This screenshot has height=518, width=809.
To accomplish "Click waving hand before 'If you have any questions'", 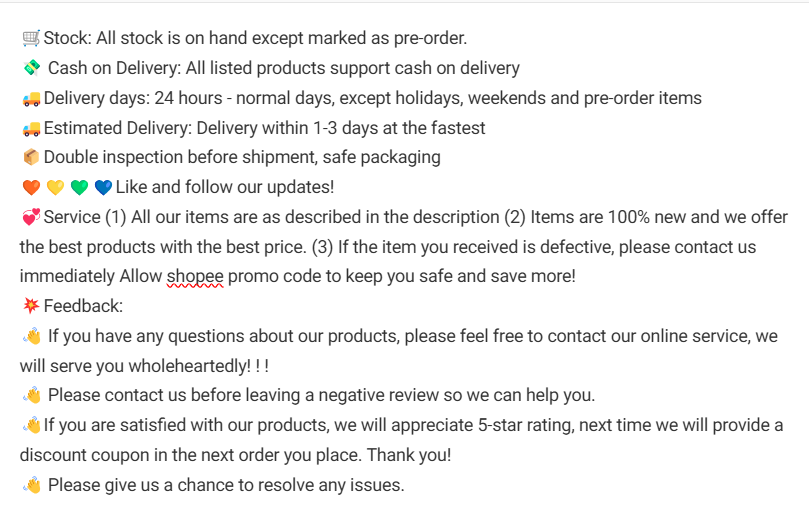I will tap(32, 336).
